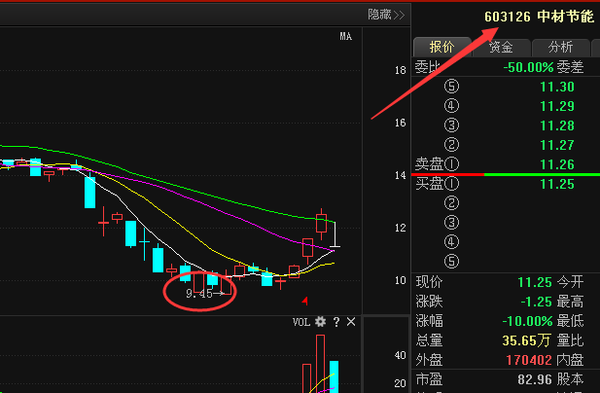Click the tall red volume bar
This screenshot has height=393, width=600.
320,364
